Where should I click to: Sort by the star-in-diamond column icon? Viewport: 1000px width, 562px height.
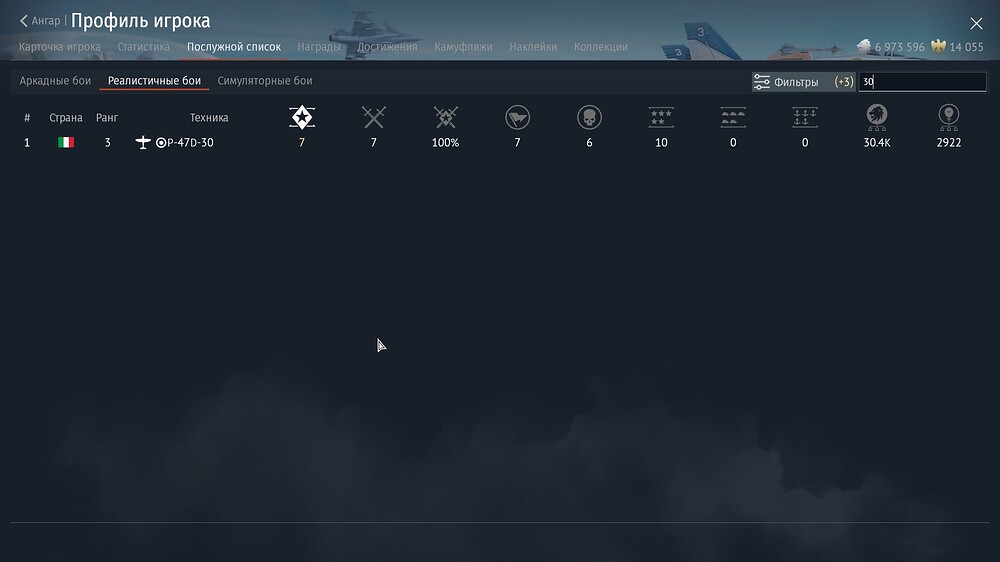[x=301, y=117]
